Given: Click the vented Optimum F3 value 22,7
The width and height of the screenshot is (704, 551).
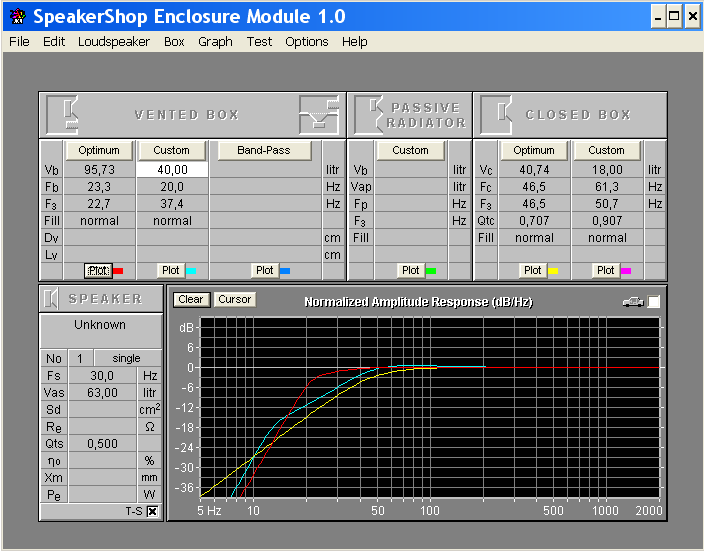Looking at the screenshot, I should point(99,204).
